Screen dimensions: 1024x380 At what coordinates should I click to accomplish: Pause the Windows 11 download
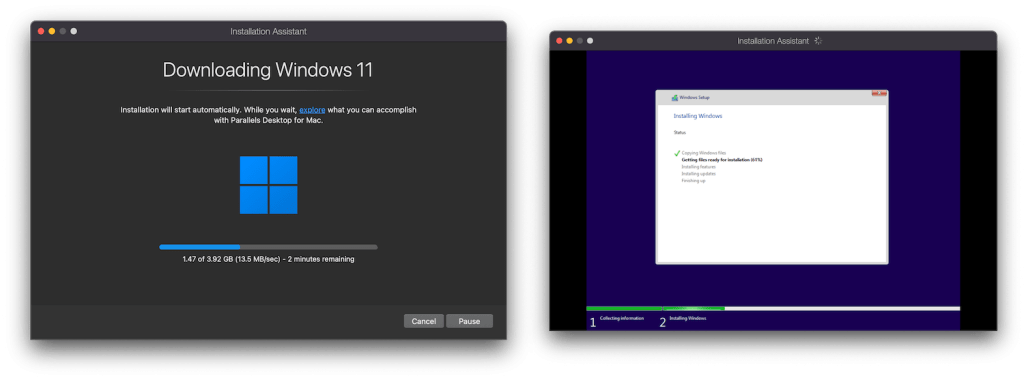469,321
